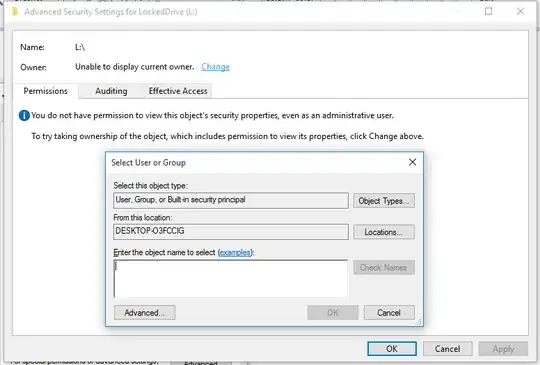This screenshot has height=365, width=540.
Task: Click the object type field
Action: (x=231, y=200)
